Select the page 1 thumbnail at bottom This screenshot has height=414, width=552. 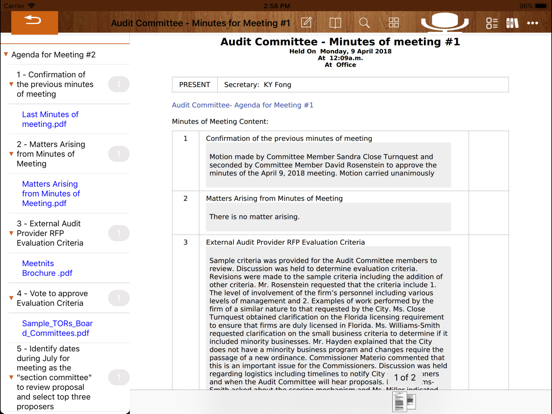[x=399, y=401]
